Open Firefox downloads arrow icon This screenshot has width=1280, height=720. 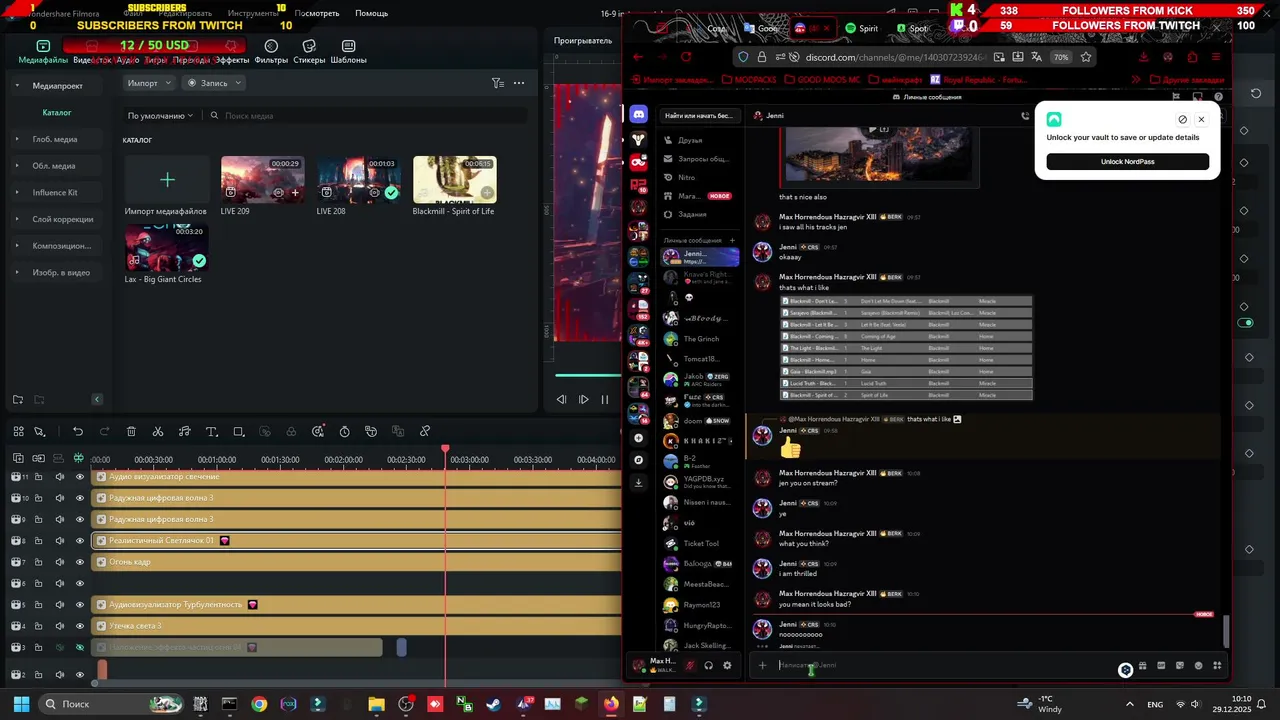pos(1144,57)
